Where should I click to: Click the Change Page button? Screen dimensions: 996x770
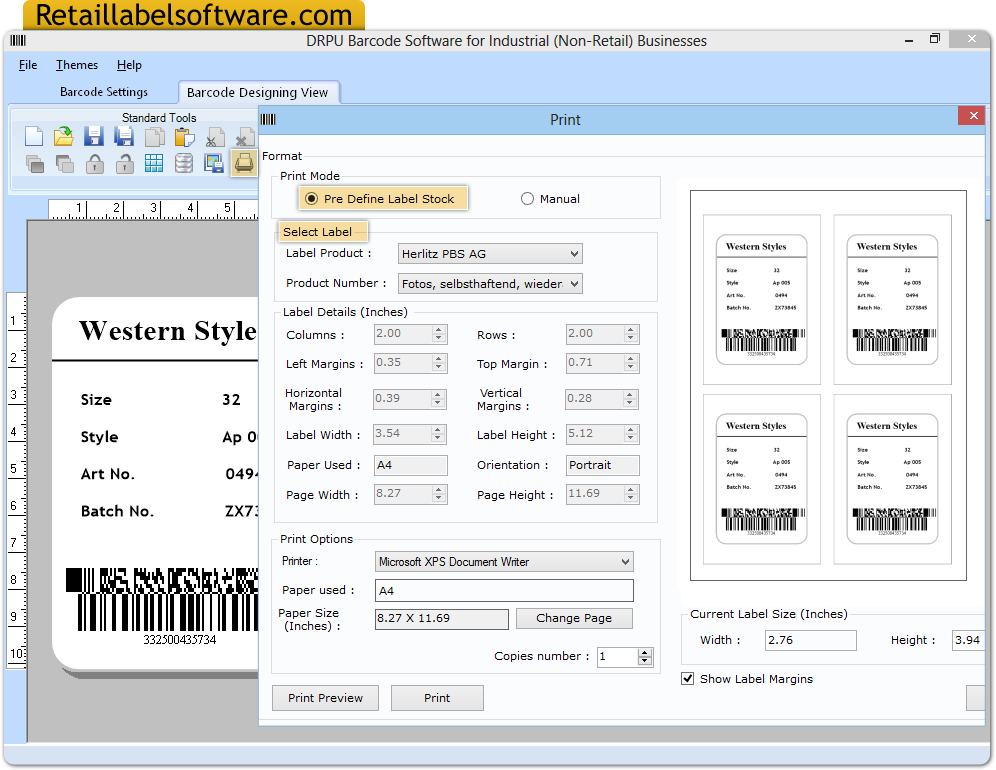pos(574,618)
